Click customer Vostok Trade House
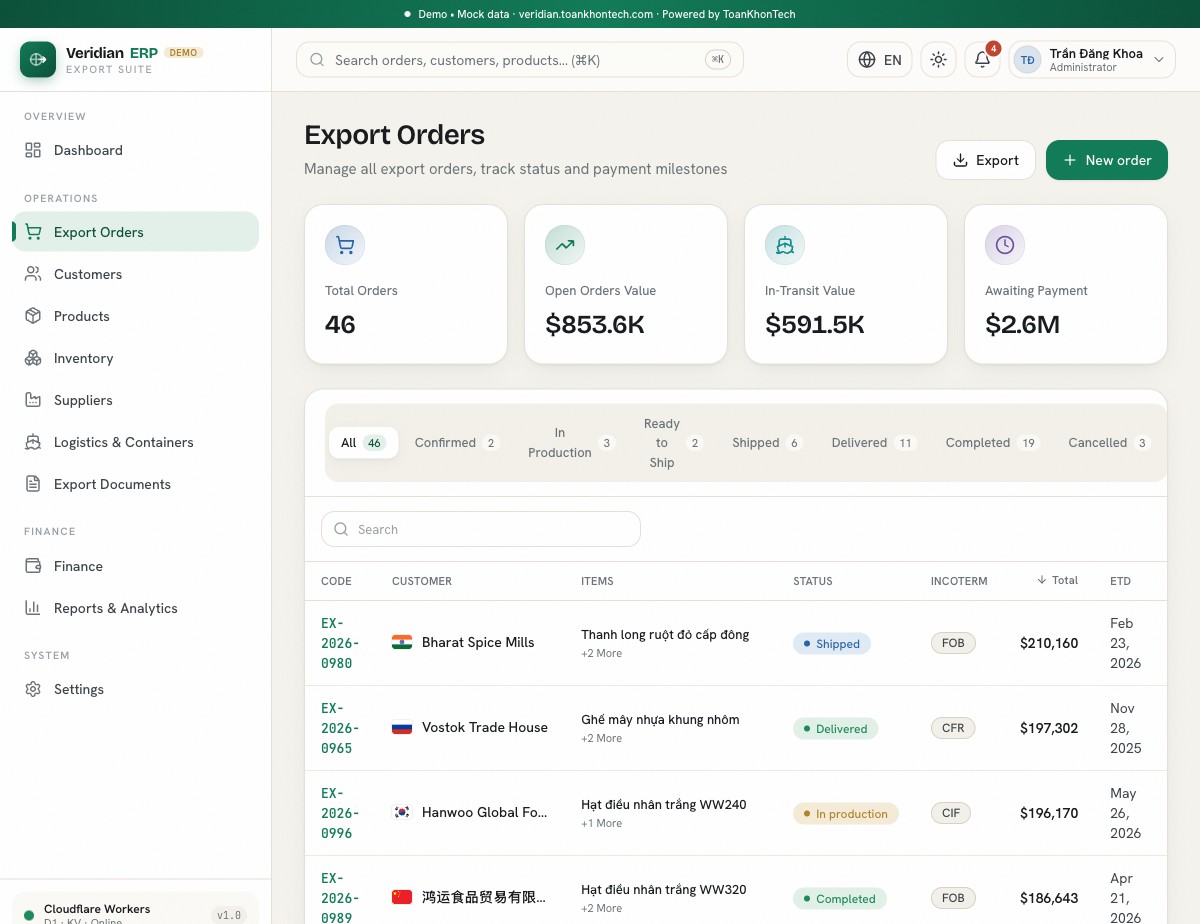 (485, 727)
